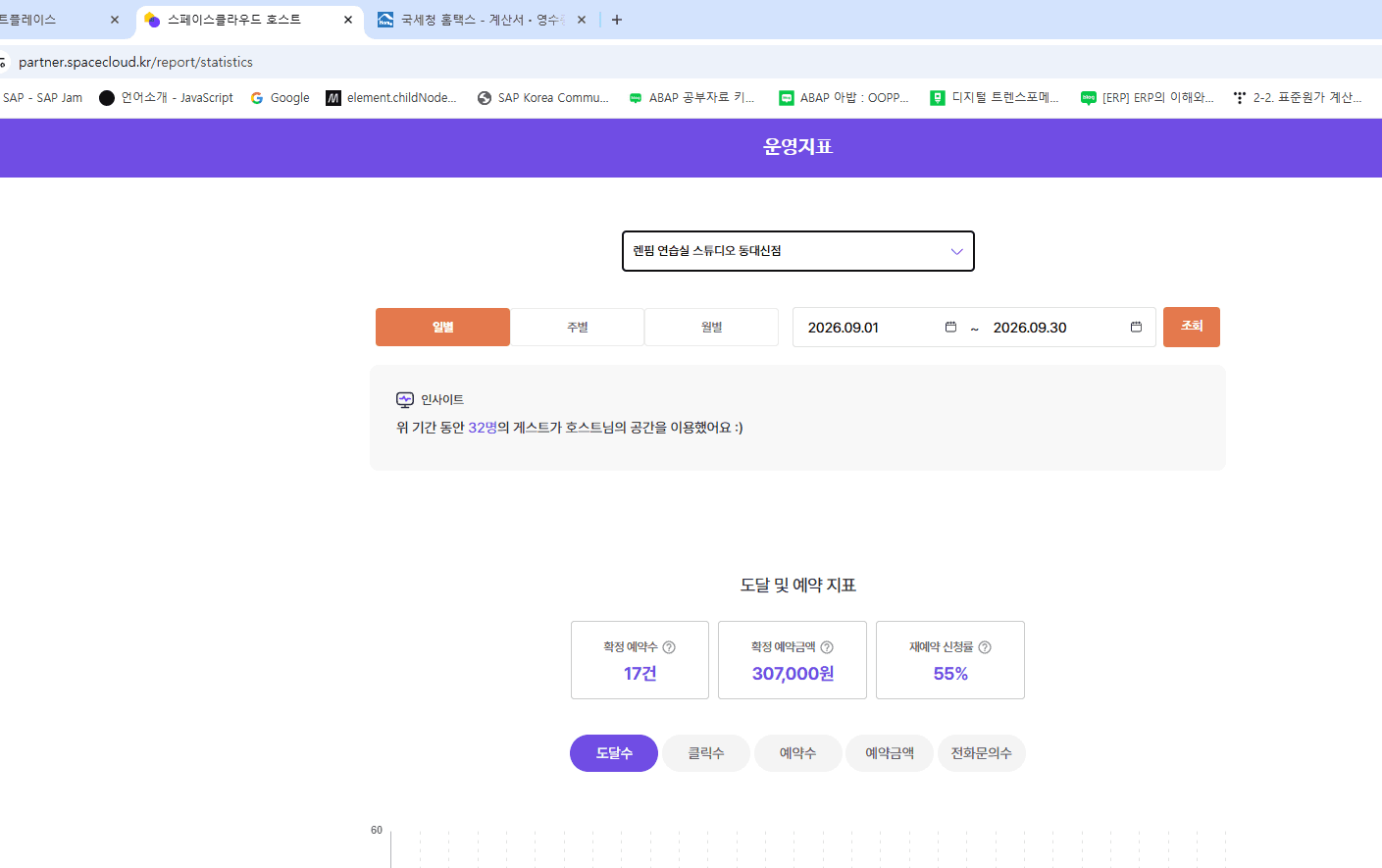Screen dimensions: 1382x868
Task: Expand the 렌핌 연습실 스튜디오 동대신점 space dropdown
Action: coord(798,251)
